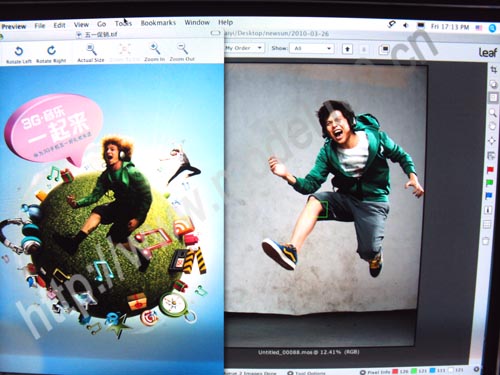Open the File menu
500x375 pixels.
(40, 26)
